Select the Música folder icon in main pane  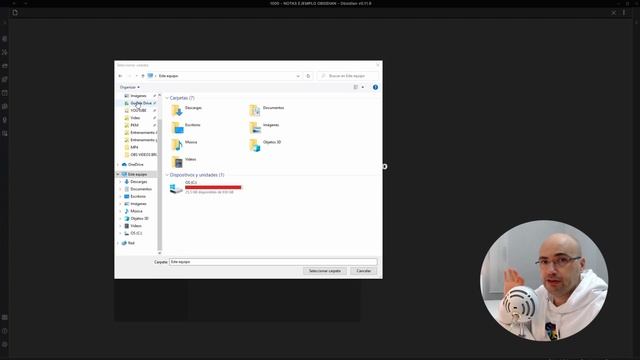(177, 144)
